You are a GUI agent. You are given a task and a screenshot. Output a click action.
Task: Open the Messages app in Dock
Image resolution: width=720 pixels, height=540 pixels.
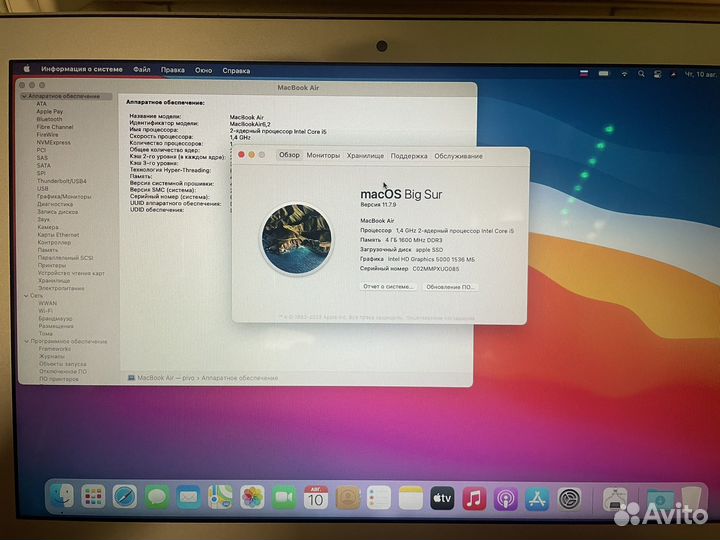157,497
